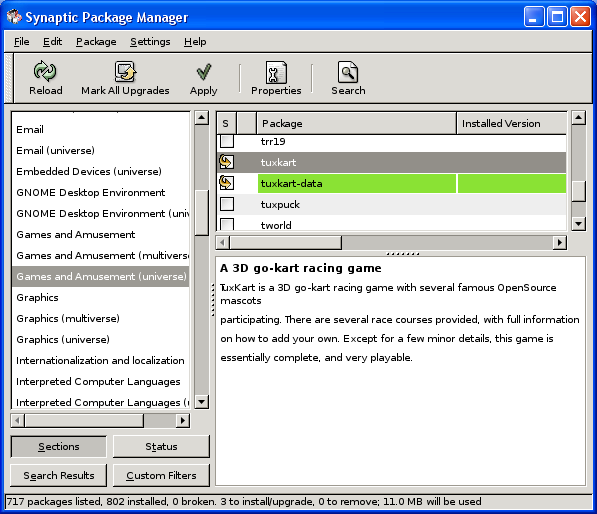Open the Settings menu
This screenshot has width=597, height=514.
pos(150,42)
